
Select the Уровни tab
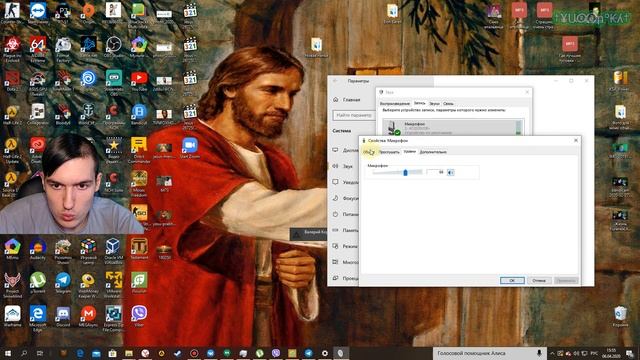[409, 151]
